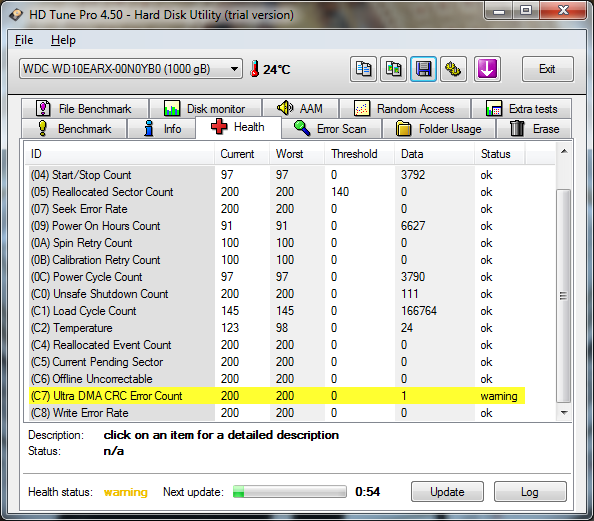Click the Threshold column header
This screenshot has width=594, height=521.
[x=360, y=154]
